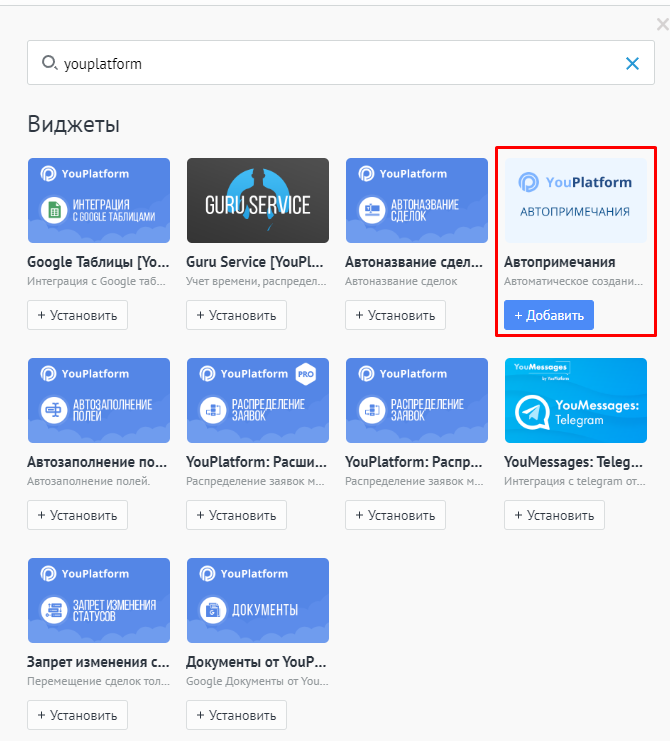Focus the widget search field
Viewport: 670px width, 741px height.
click(341, 63)
